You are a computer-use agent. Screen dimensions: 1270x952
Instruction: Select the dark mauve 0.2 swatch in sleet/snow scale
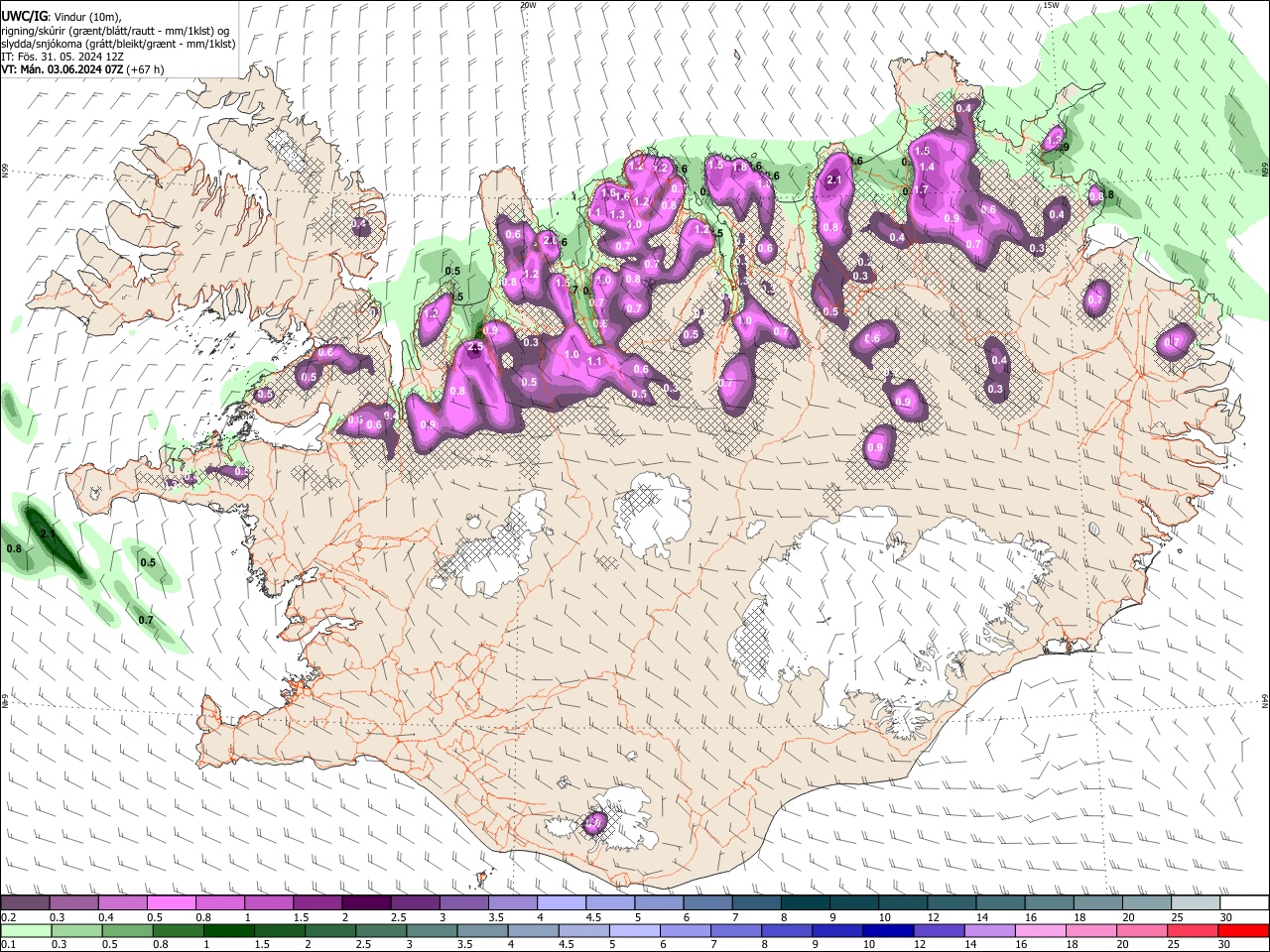[25, 903]
